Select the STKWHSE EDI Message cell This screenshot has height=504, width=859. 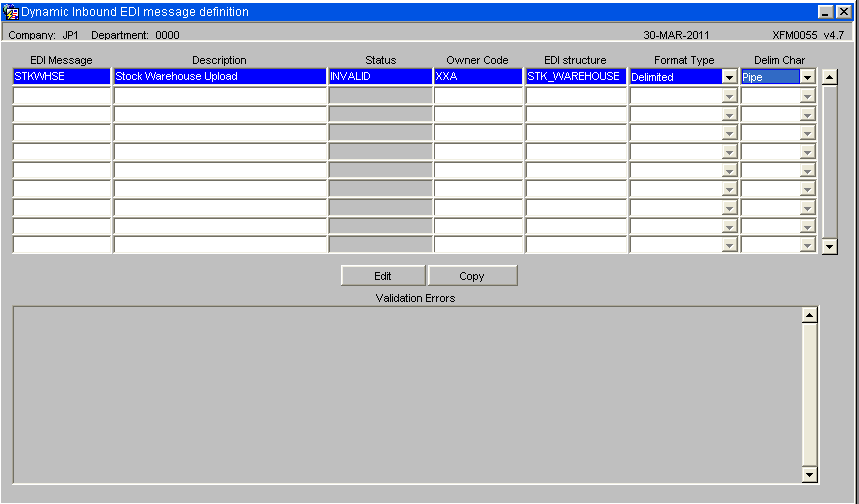(62, 76)
